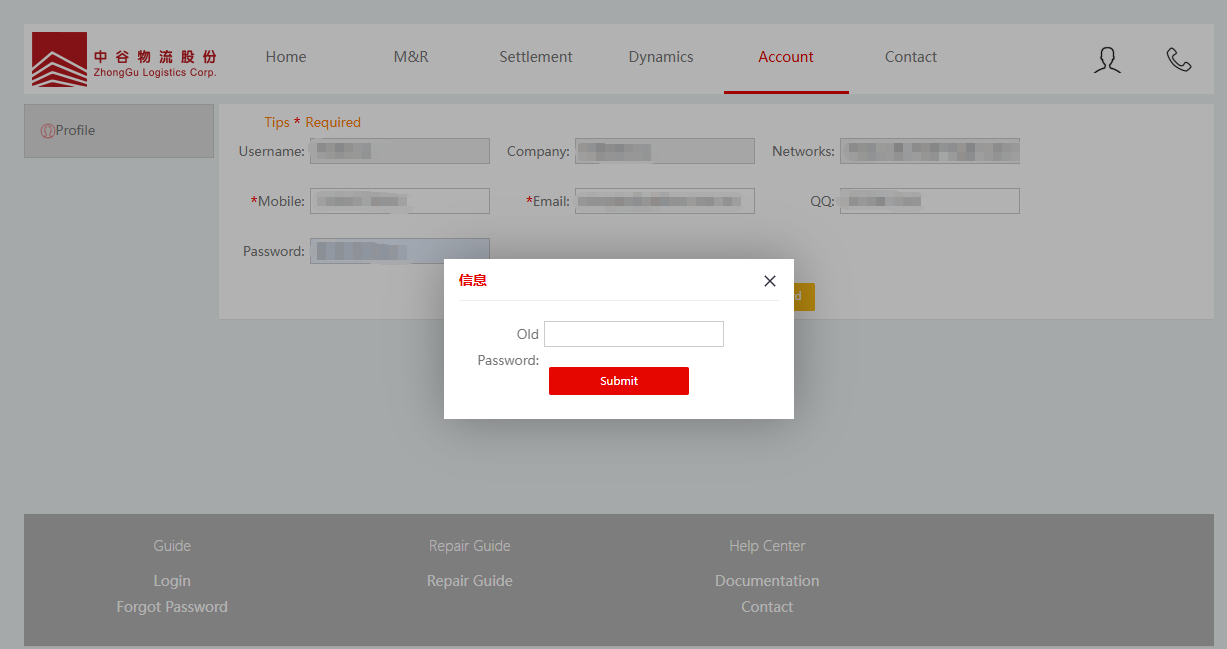Select the QQ input box
Viewport: 1227px width, 649px height.
click(x=930, y=201)
